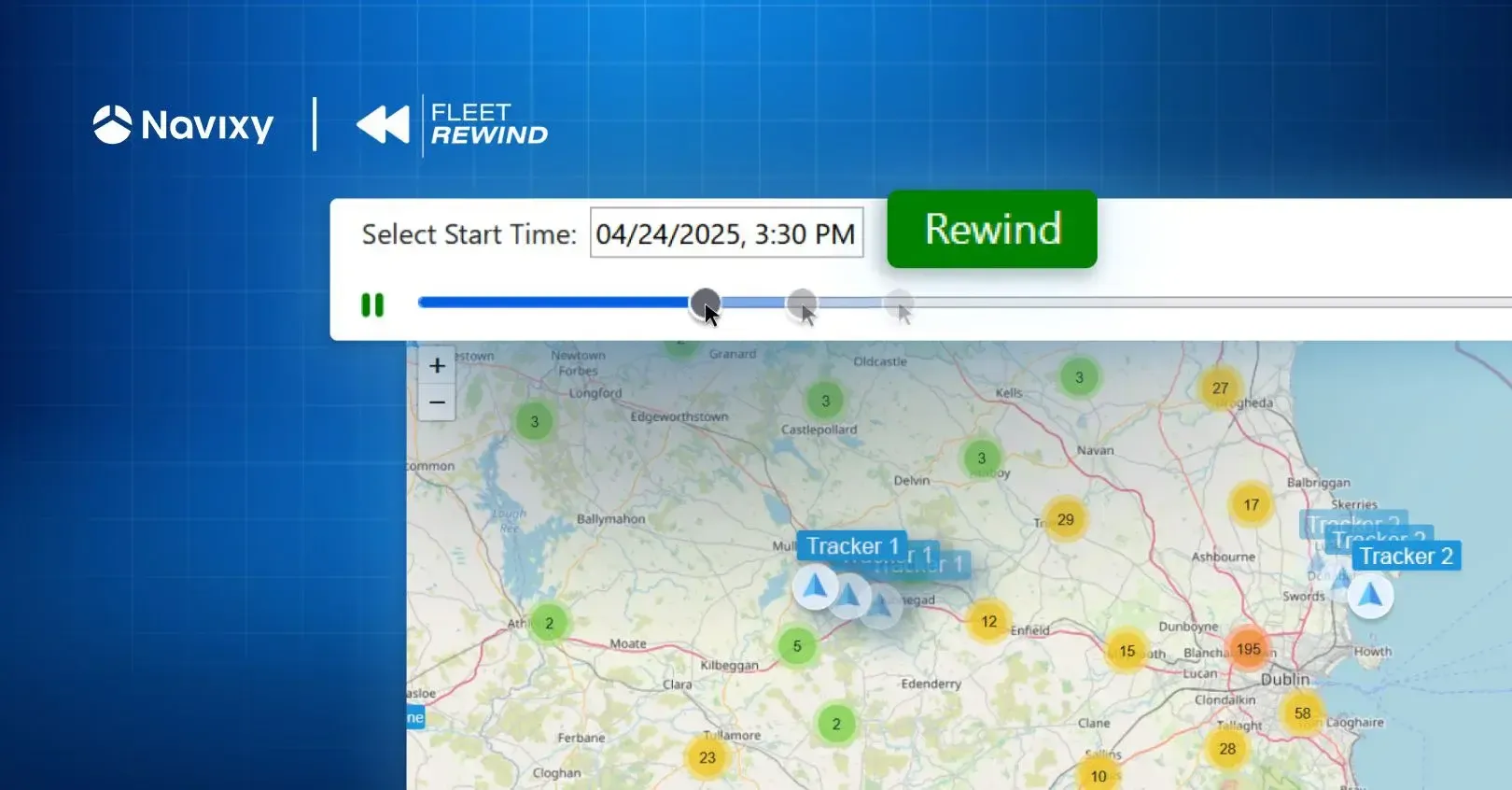Expand the cluster marked 27

[x=1220, y=388]
